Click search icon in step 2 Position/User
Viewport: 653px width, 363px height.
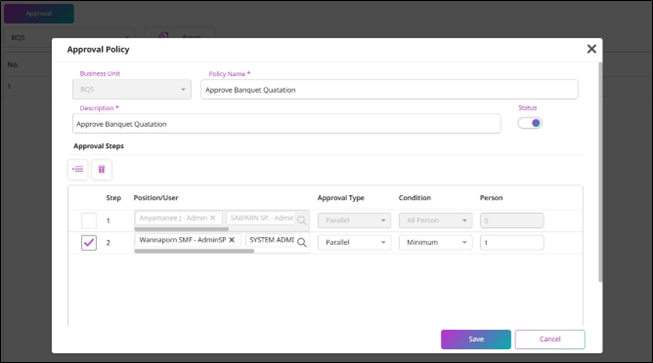pos(302,242)
